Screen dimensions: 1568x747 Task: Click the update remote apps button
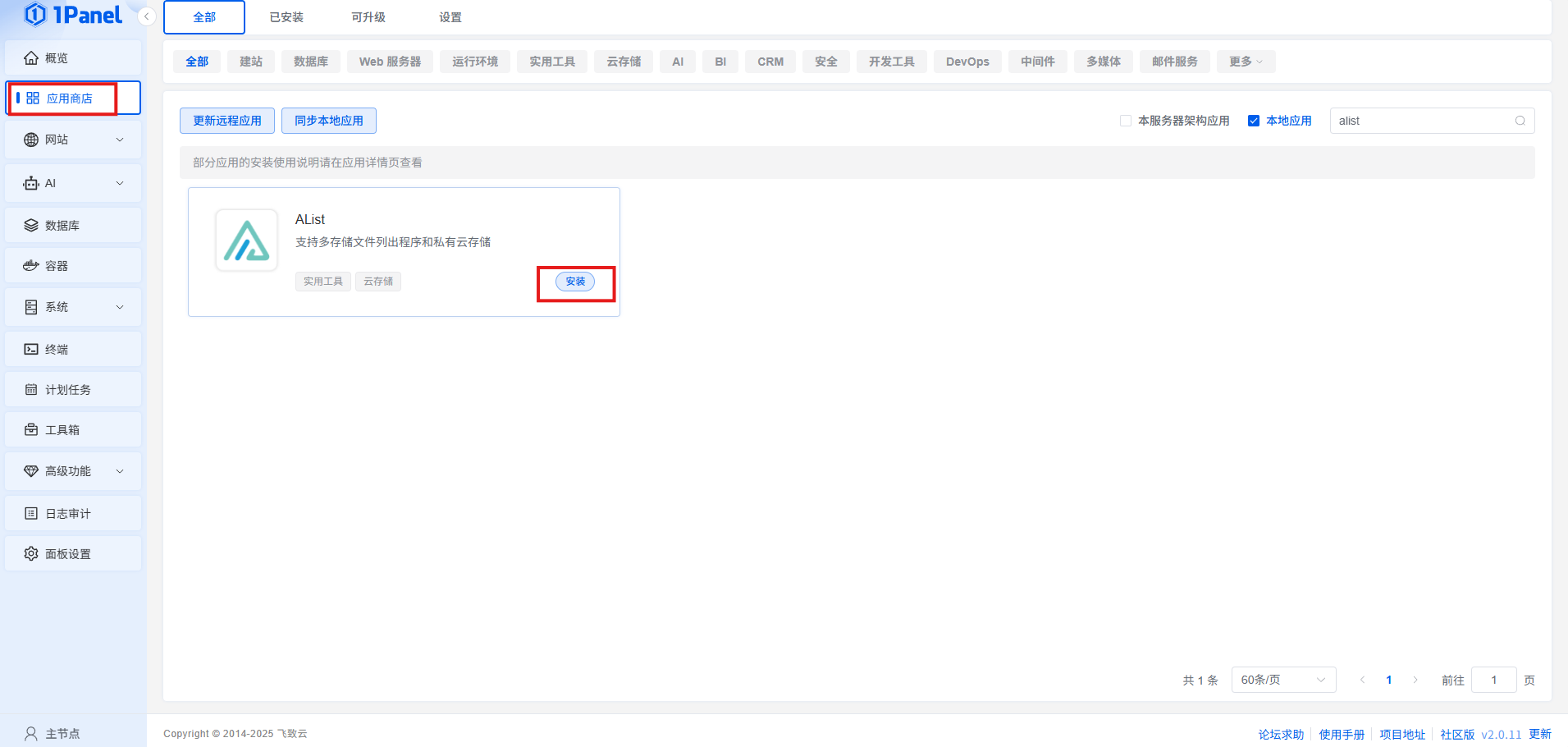[227, 121]
